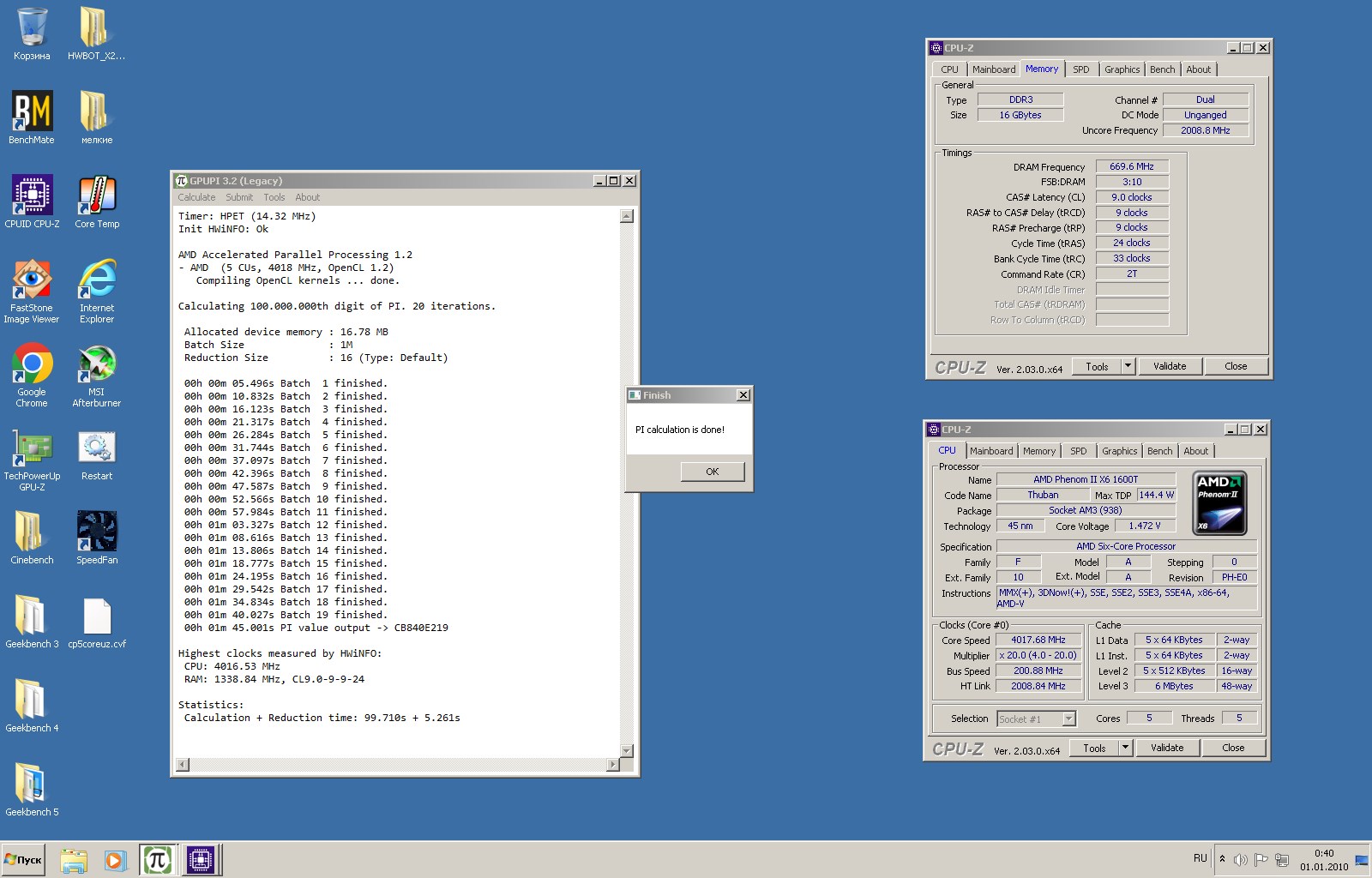Viewport: 1372px width, 878px height.
Task: Click the Пуск start button
Action: coord(23,860)
